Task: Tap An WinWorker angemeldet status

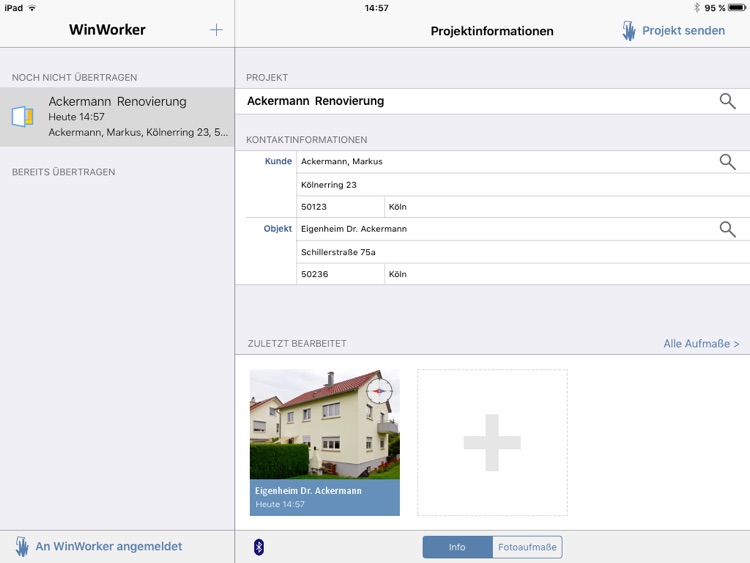Action: tap(98, 547)
